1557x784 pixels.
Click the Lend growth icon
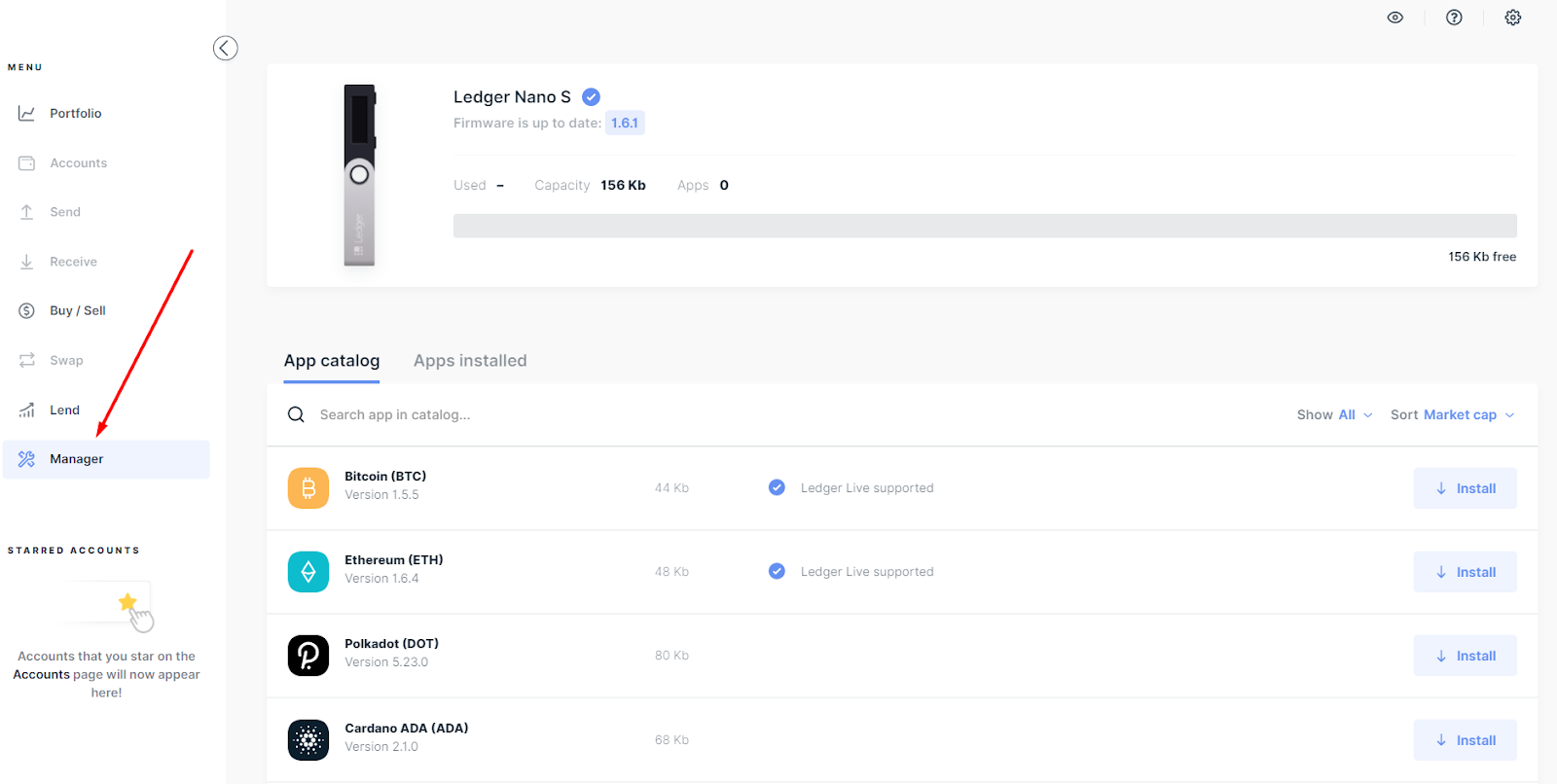coord(27,410)
